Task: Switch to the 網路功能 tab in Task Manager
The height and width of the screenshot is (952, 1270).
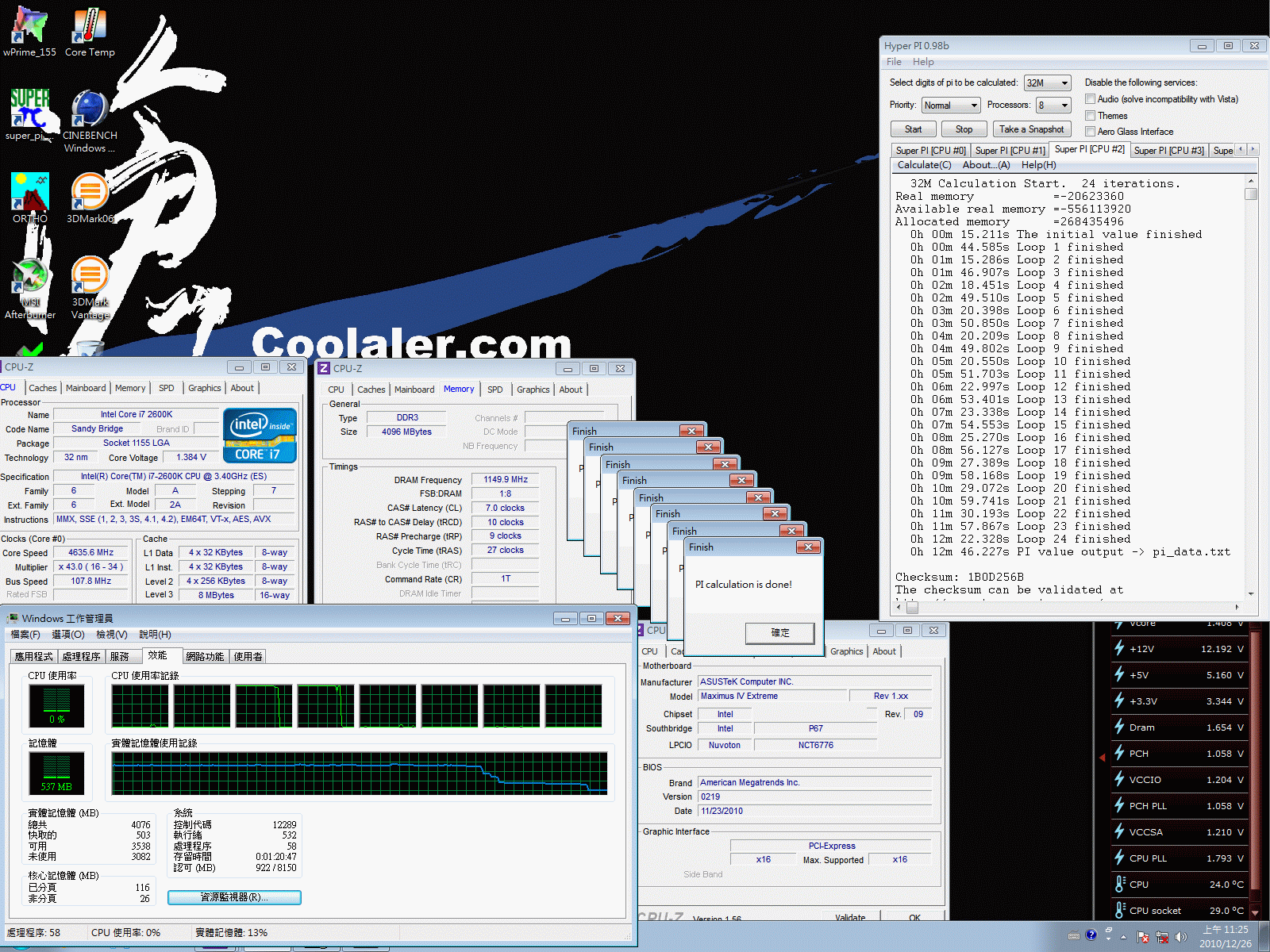Action: pos(205,657)
